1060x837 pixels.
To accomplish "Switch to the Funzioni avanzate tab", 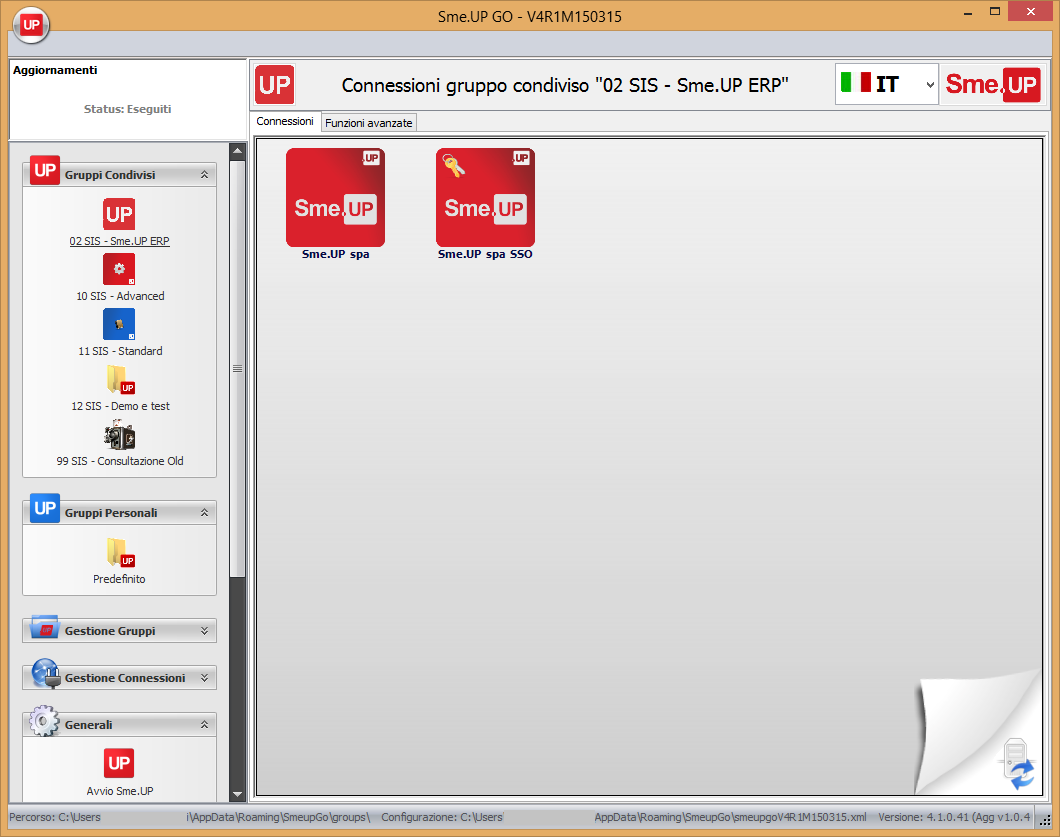I will point(368,122).
